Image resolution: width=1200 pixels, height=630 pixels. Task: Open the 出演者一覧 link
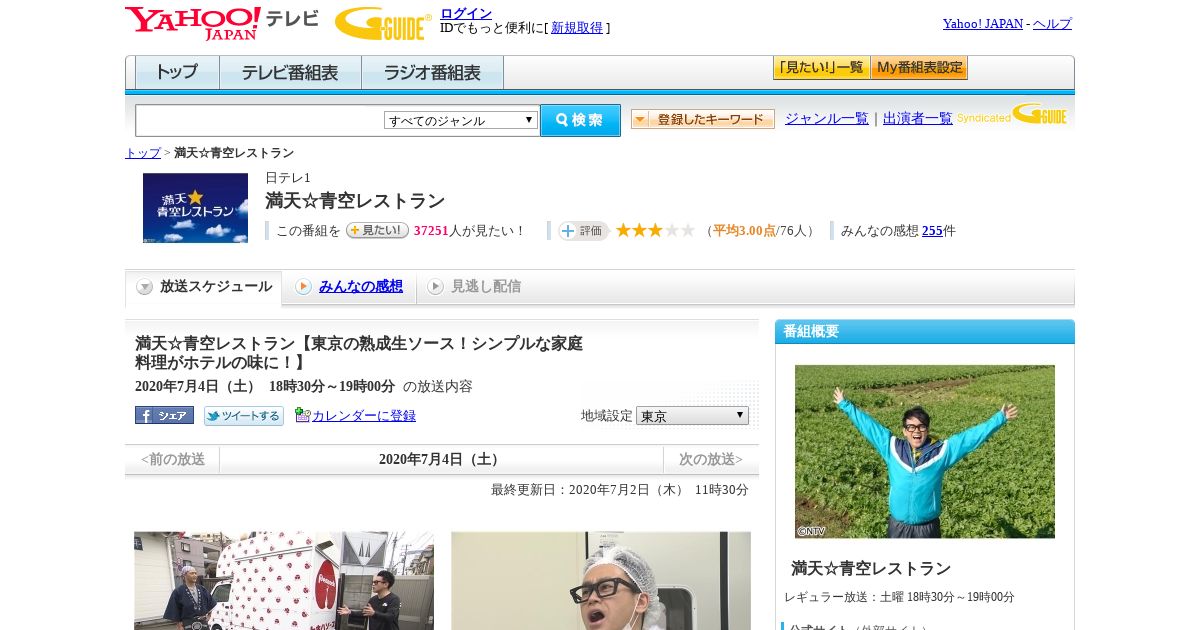click(x=918, y=119)
